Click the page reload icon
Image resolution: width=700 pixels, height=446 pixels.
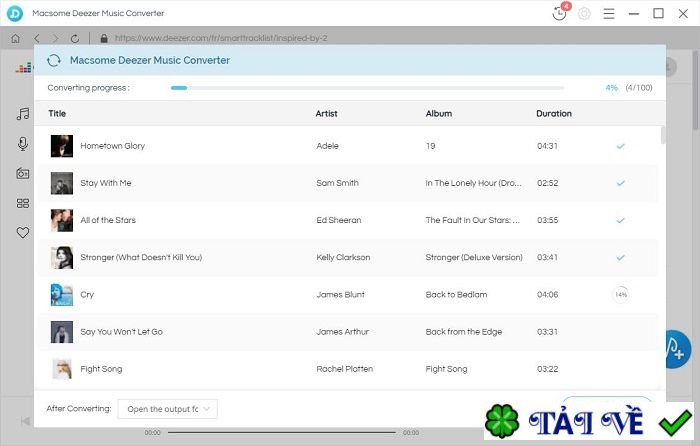click(75, 38)
